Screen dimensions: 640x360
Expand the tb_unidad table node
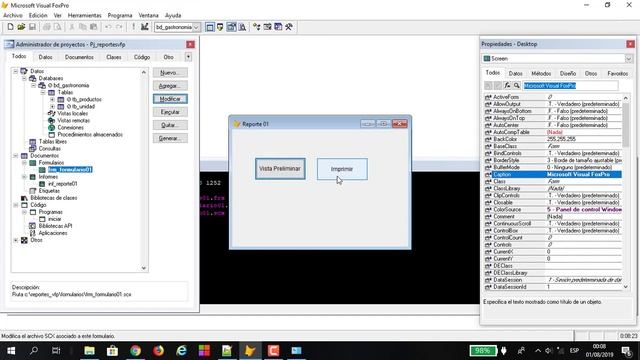[52, 106]
